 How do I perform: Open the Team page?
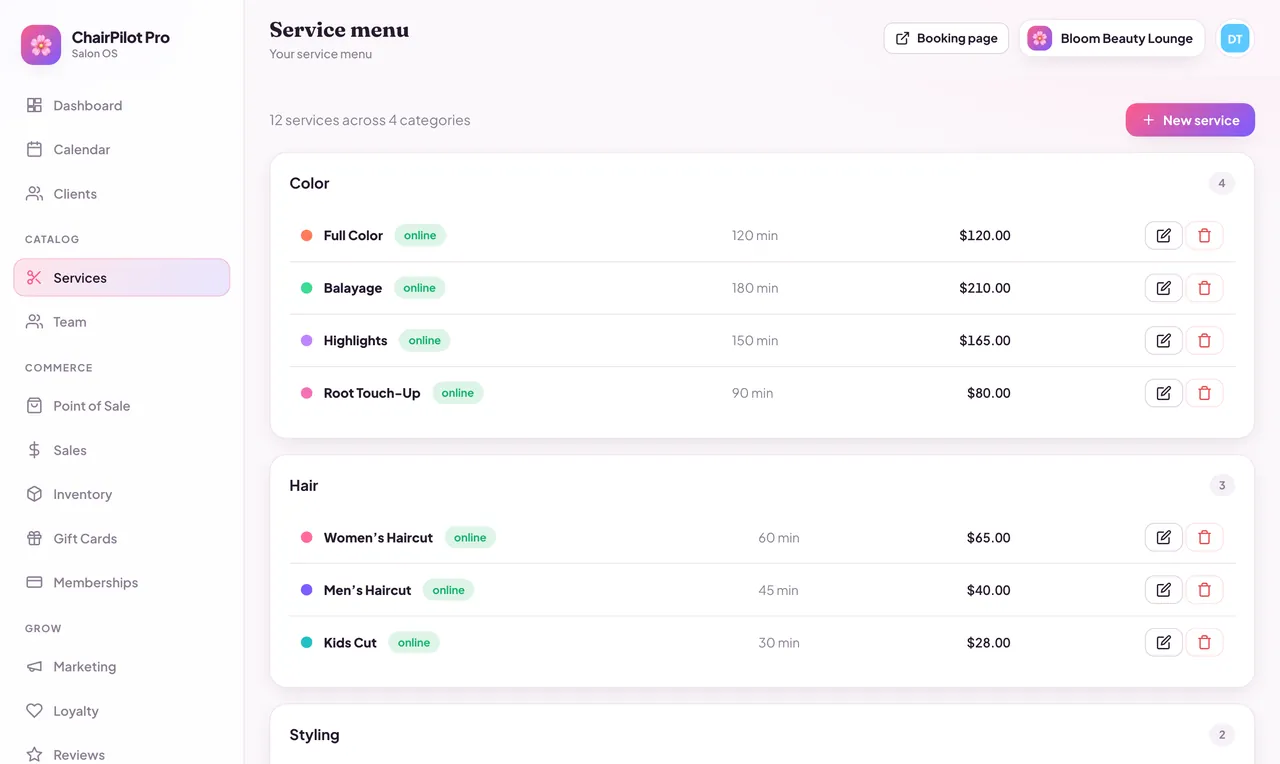(122, 322)
